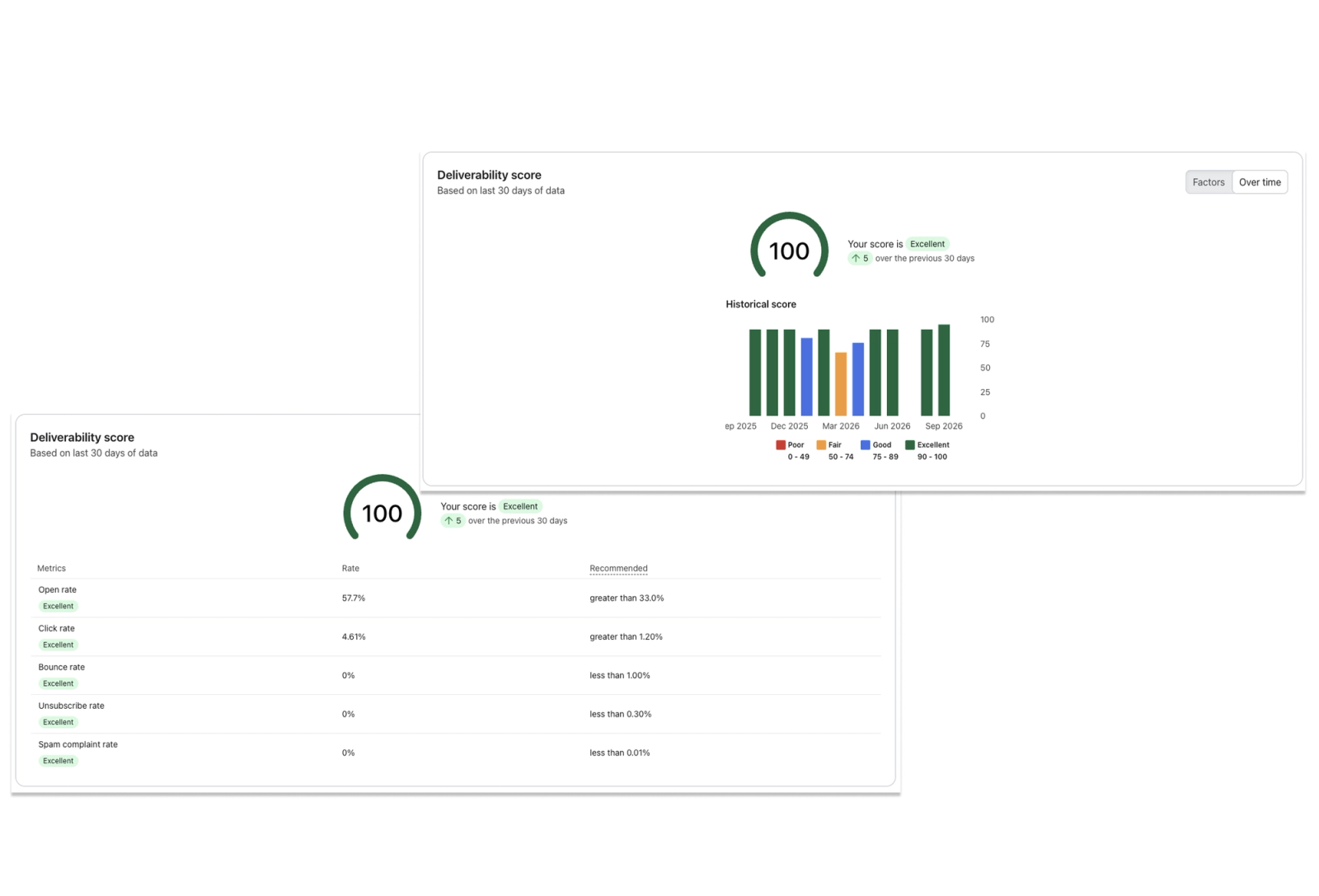Click the 100 score gauge in the front card
1319x896 pixels.
tap(789, 246)
